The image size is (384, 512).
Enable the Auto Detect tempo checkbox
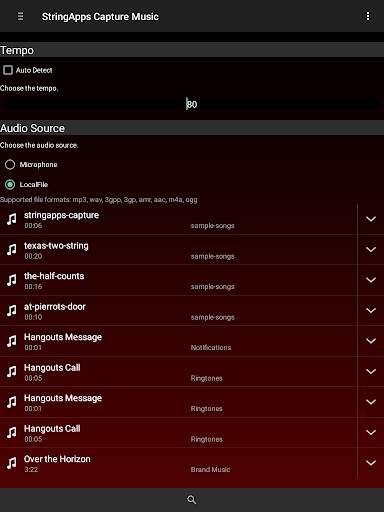pyautogui.click(x=8, y=70)
